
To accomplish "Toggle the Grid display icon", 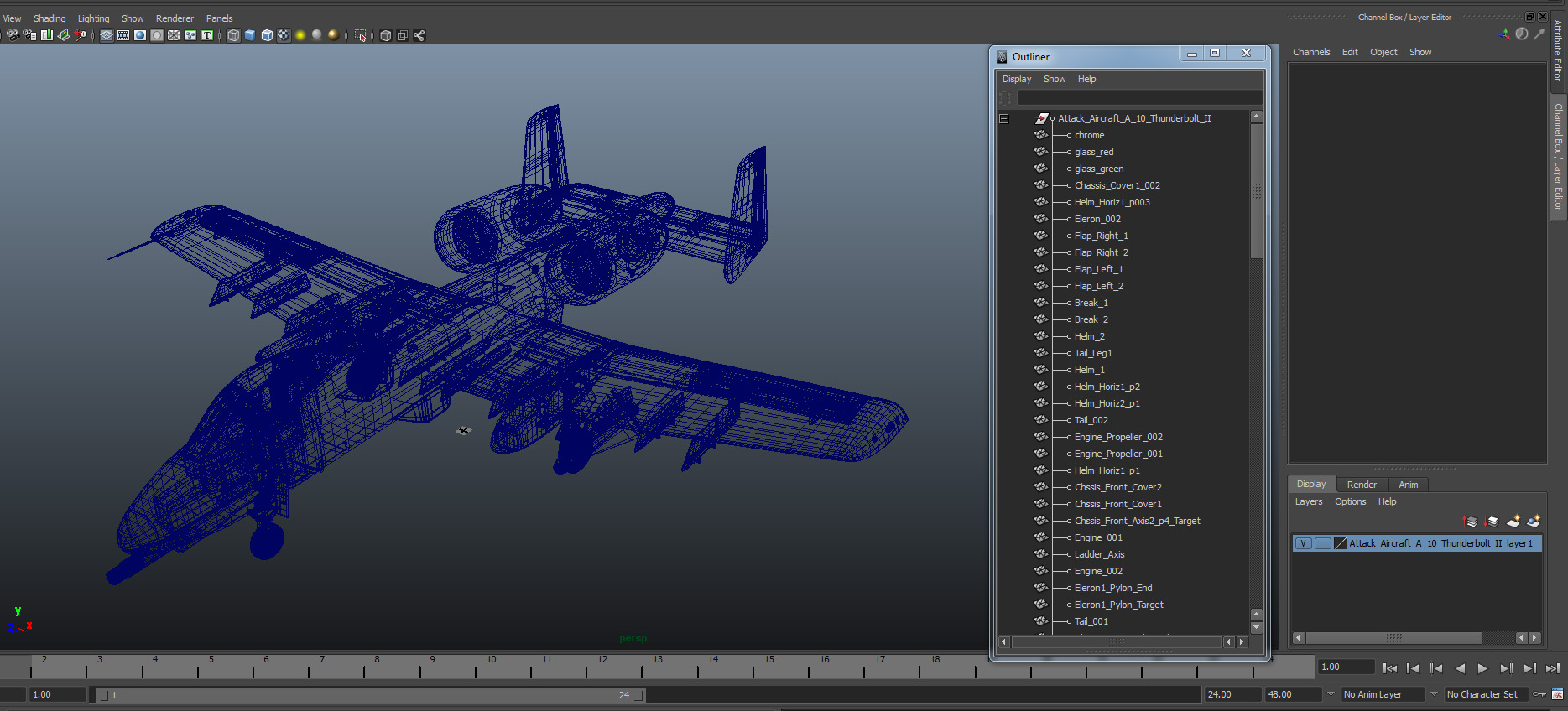I will click(x=107, y=35).
